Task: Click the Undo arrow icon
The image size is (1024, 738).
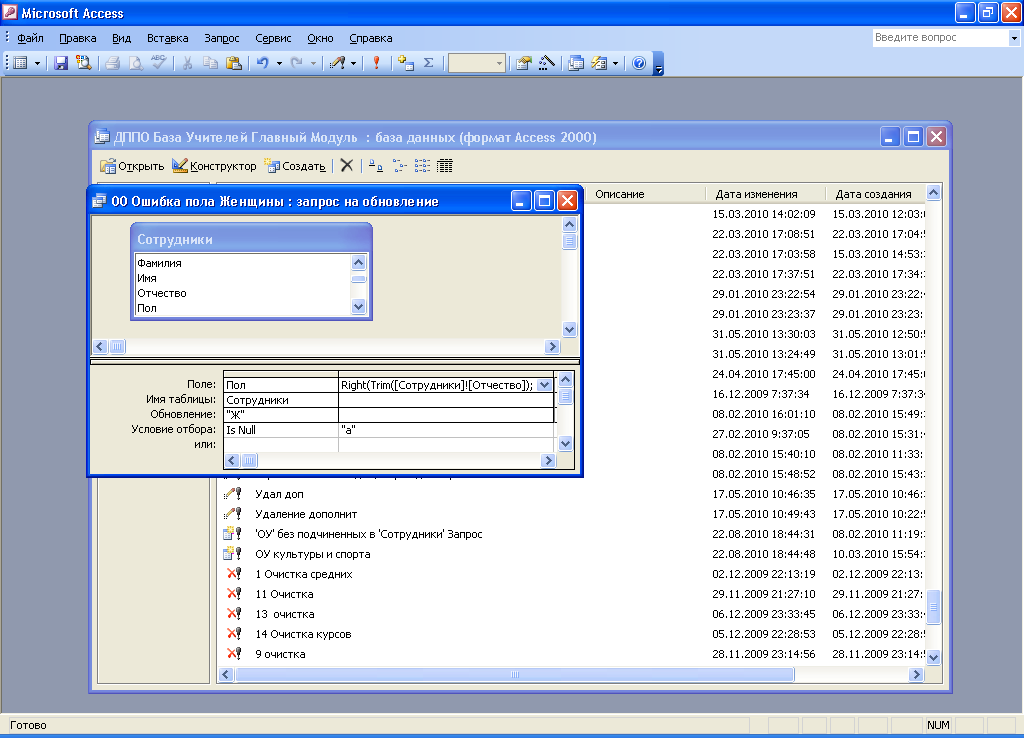Action: pyautogui.click(x=263, y=63)
